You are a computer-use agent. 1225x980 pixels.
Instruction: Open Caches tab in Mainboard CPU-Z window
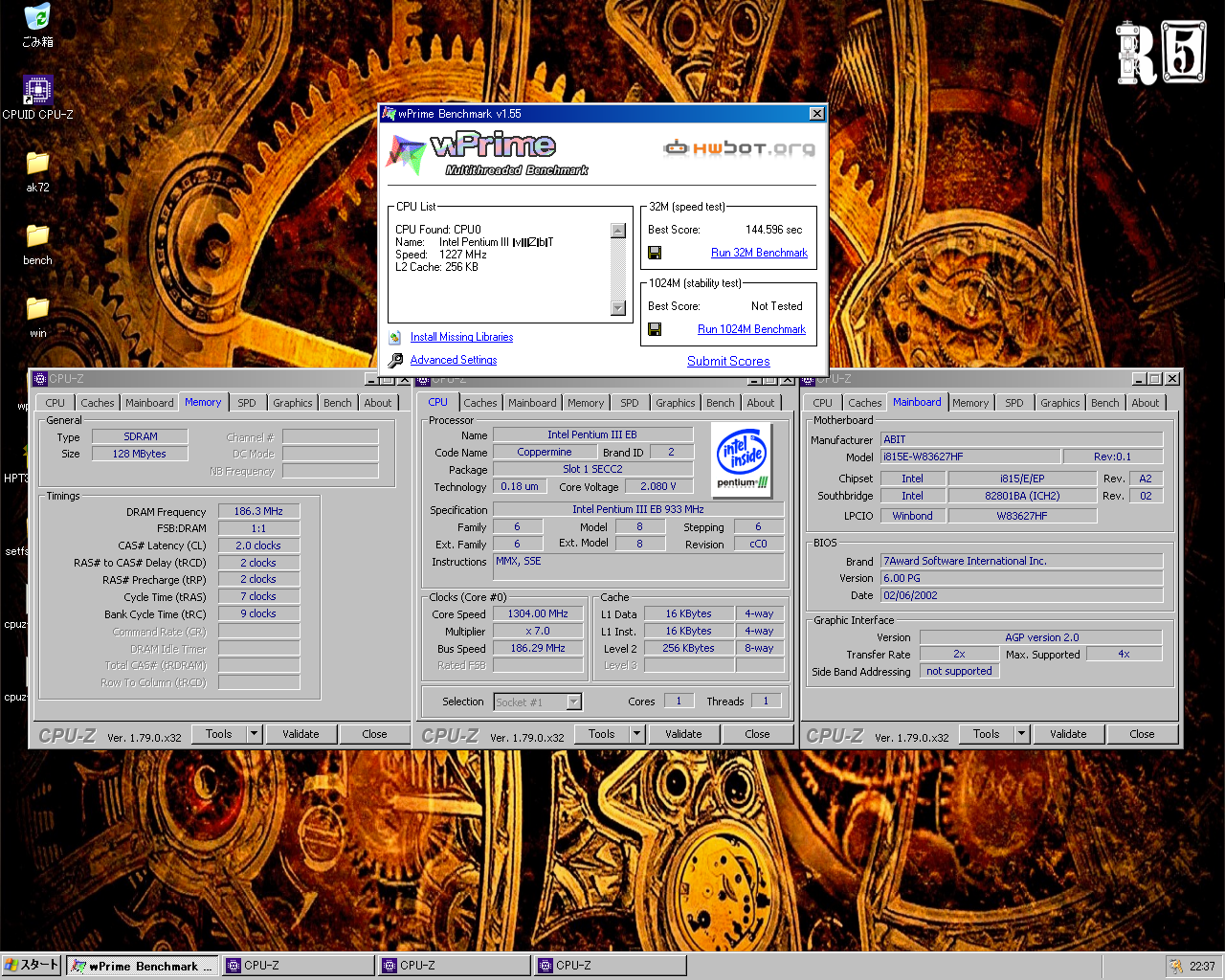coord(865,403)
